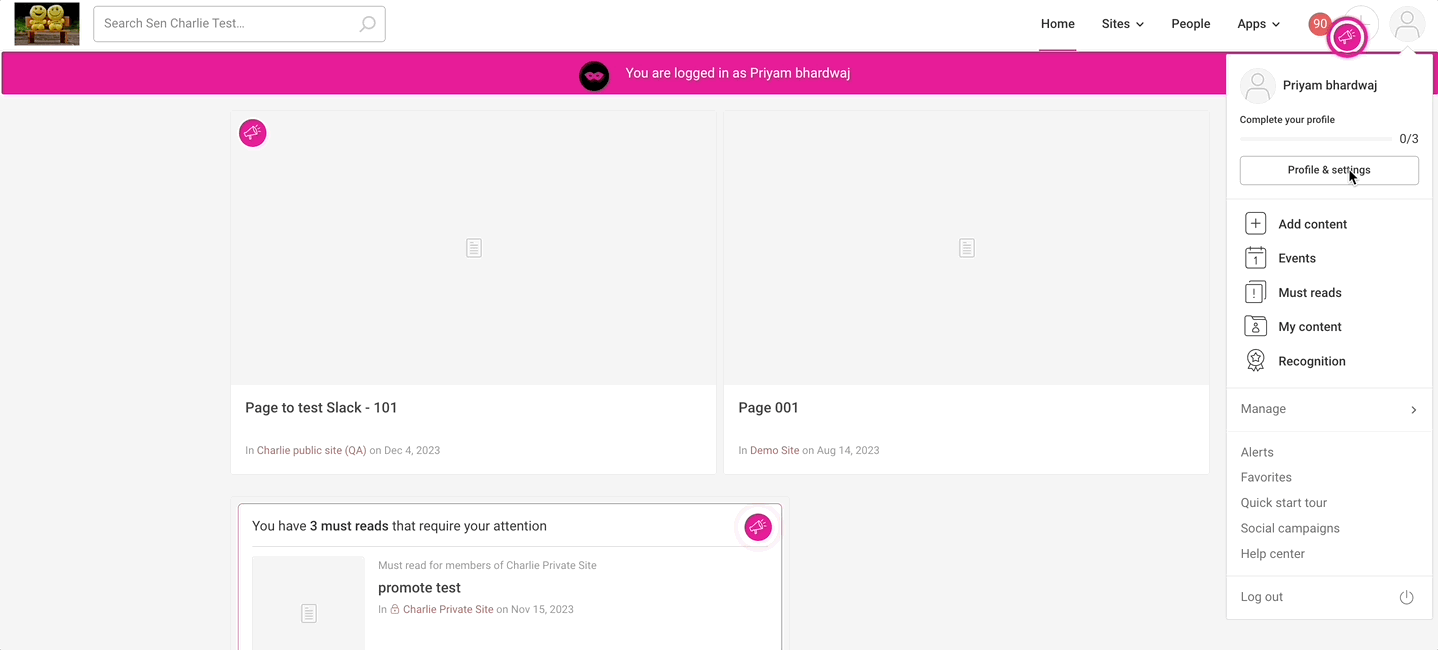Click the lock icon beside Charlie Private Site
The width and height of the screenshot is (1438, 650).
393,609
